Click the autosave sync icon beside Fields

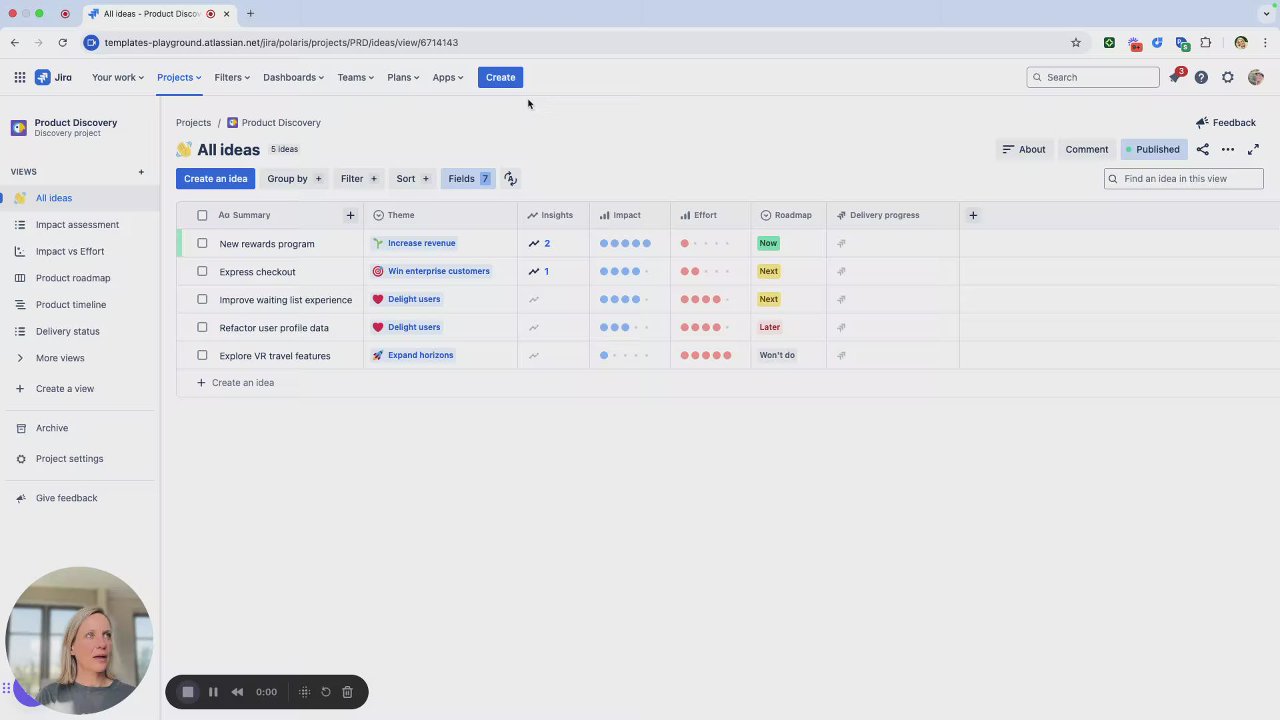510,178
